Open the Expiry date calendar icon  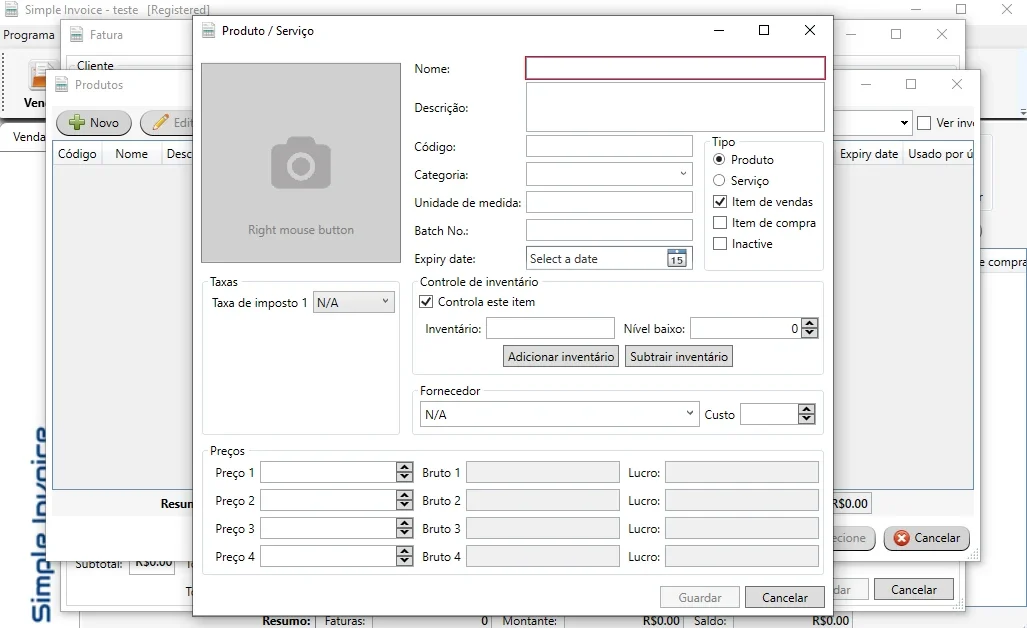(677, 259)
